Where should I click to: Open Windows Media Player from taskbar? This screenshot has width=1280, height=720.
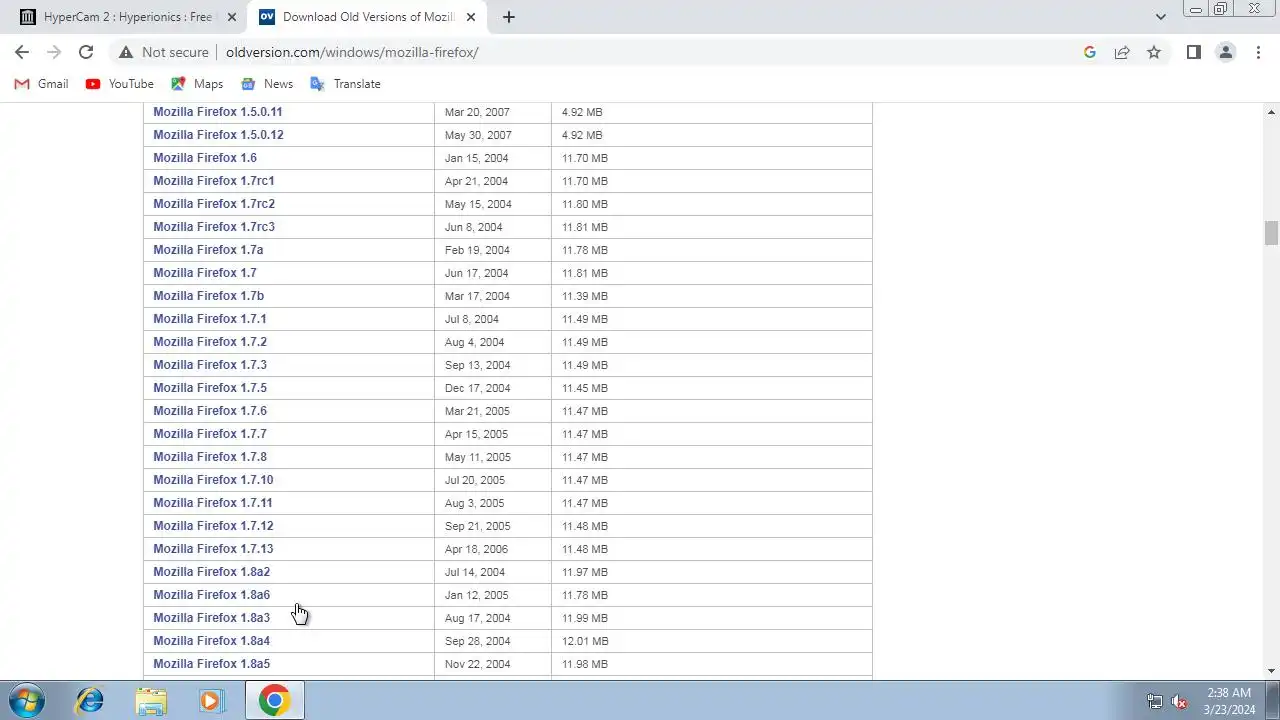212,700
